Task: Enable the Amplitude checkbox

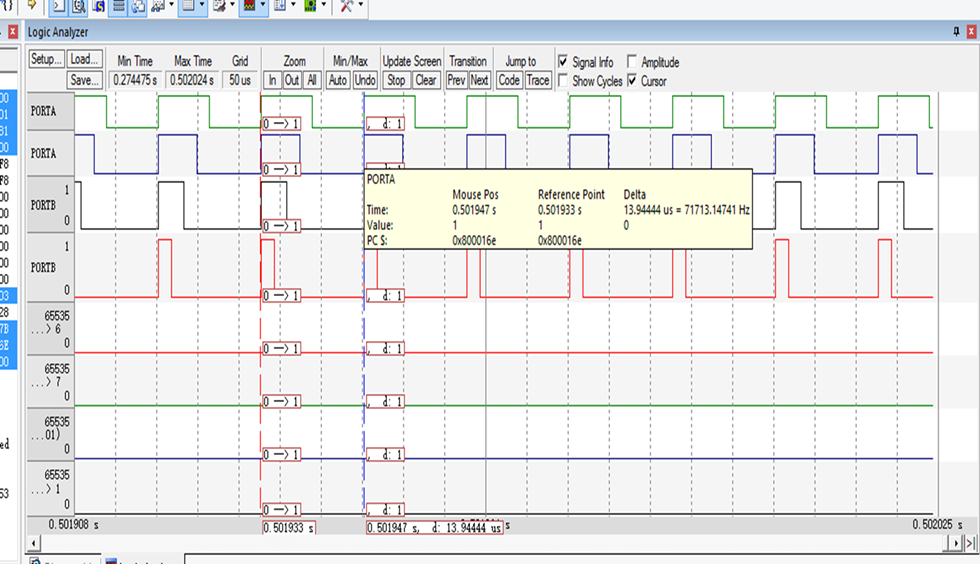Action: 632,62
